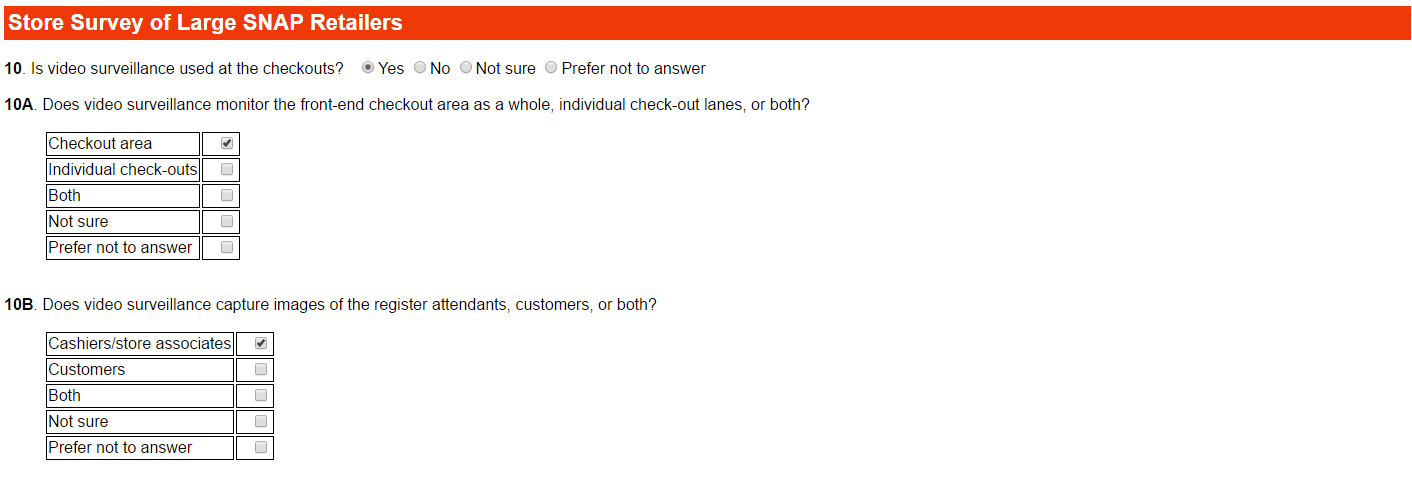The height and width of the screenshot is (490, 1412).
Task: Tick the Both checkbox in question 10B
Action: click(261, 395)
